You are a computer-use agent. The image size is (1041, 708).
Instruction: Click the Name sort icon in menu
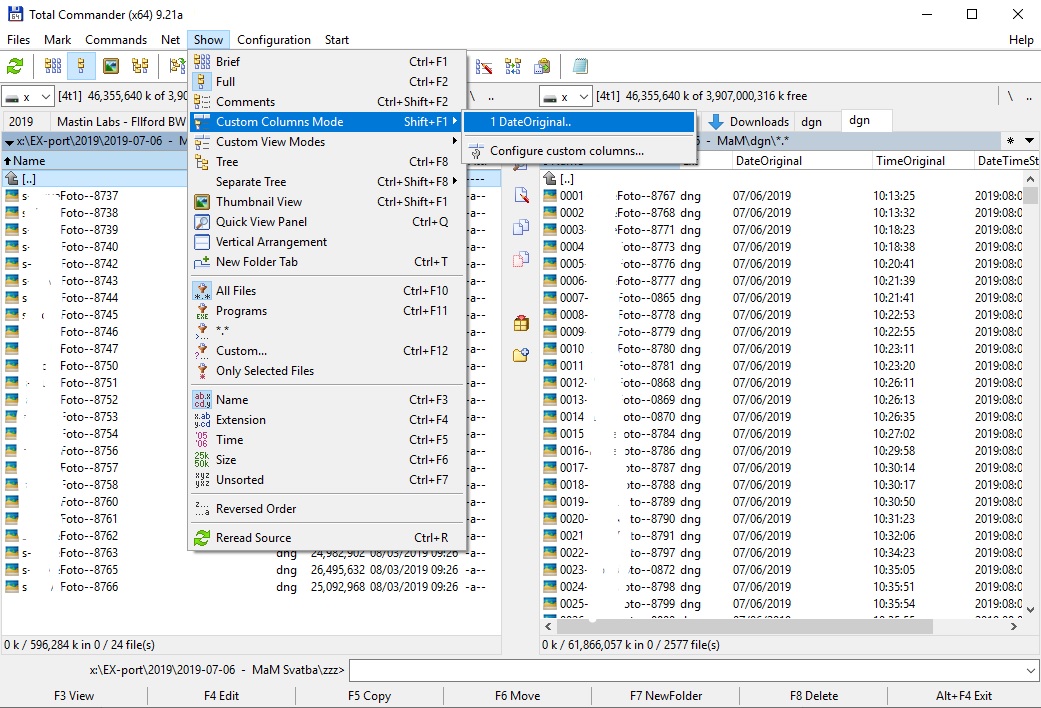point(202,400)
